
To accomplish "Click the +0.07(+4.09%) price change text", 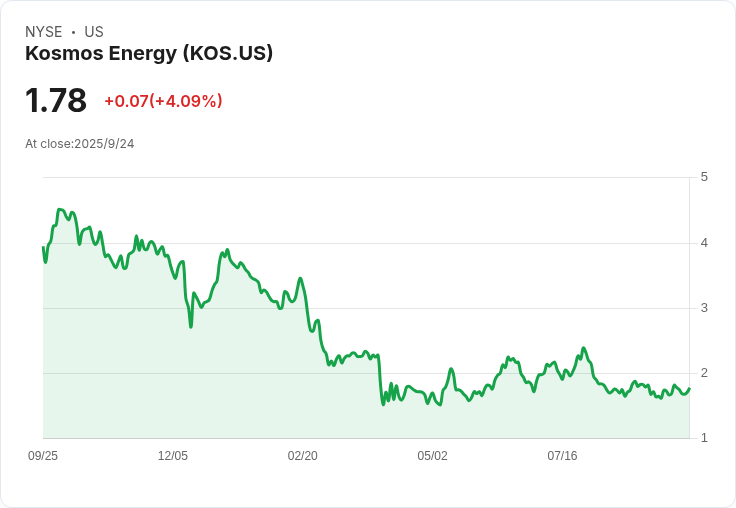I will click(x=163, y=101).
